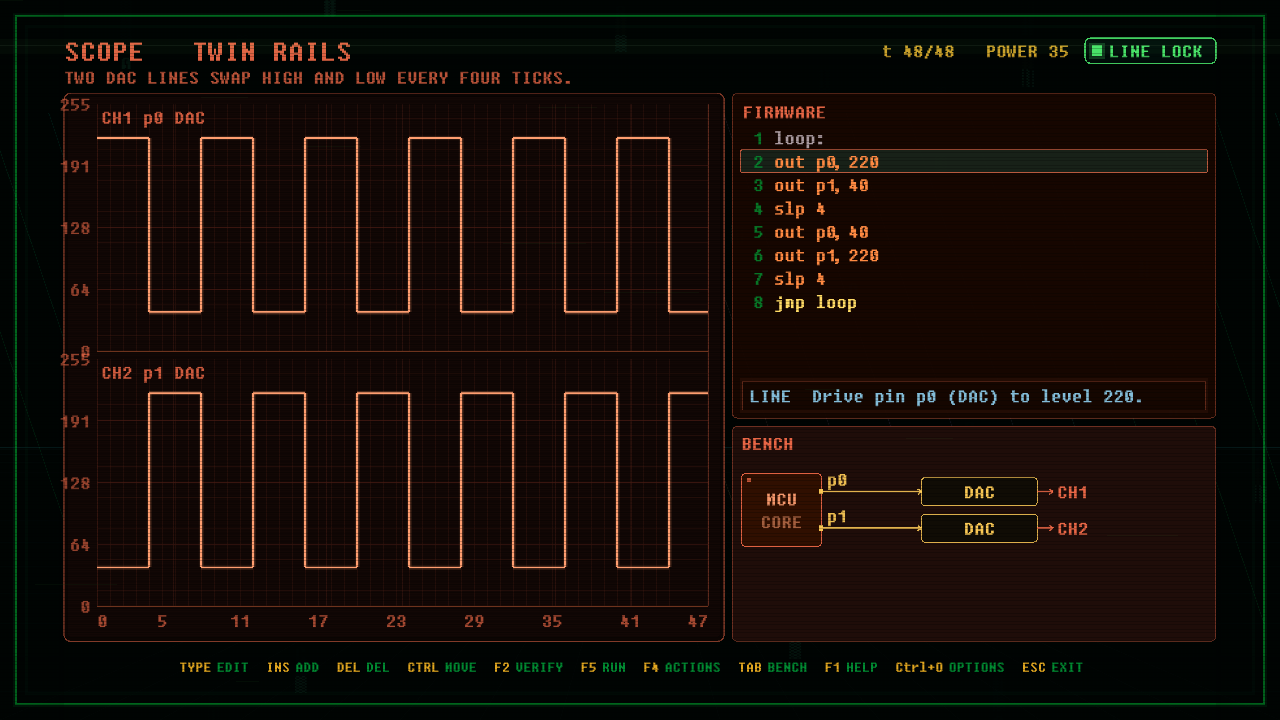Click the BENCH panel title
This screenshot has width=1280, height=720.
click(x=768, y=444)
